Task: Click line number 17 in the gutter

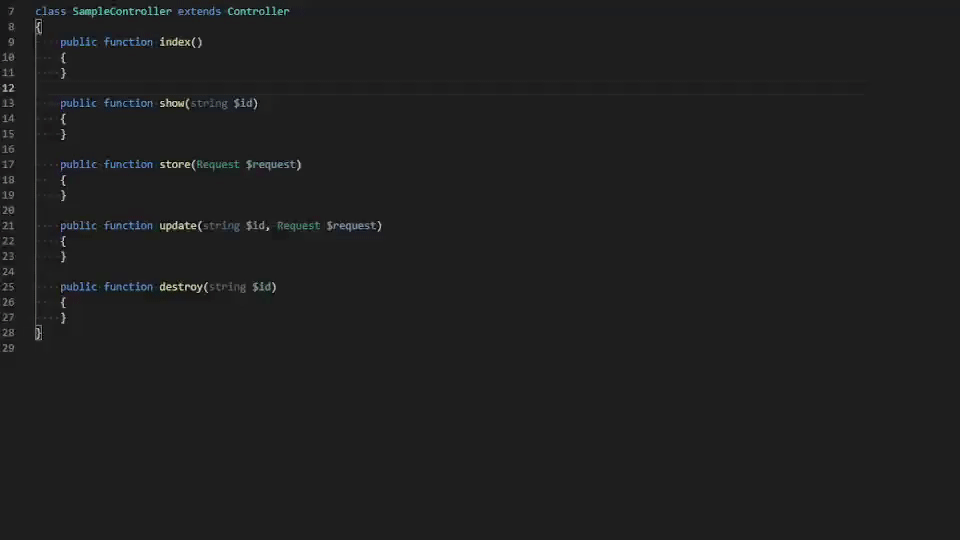Action: point(8,164)
